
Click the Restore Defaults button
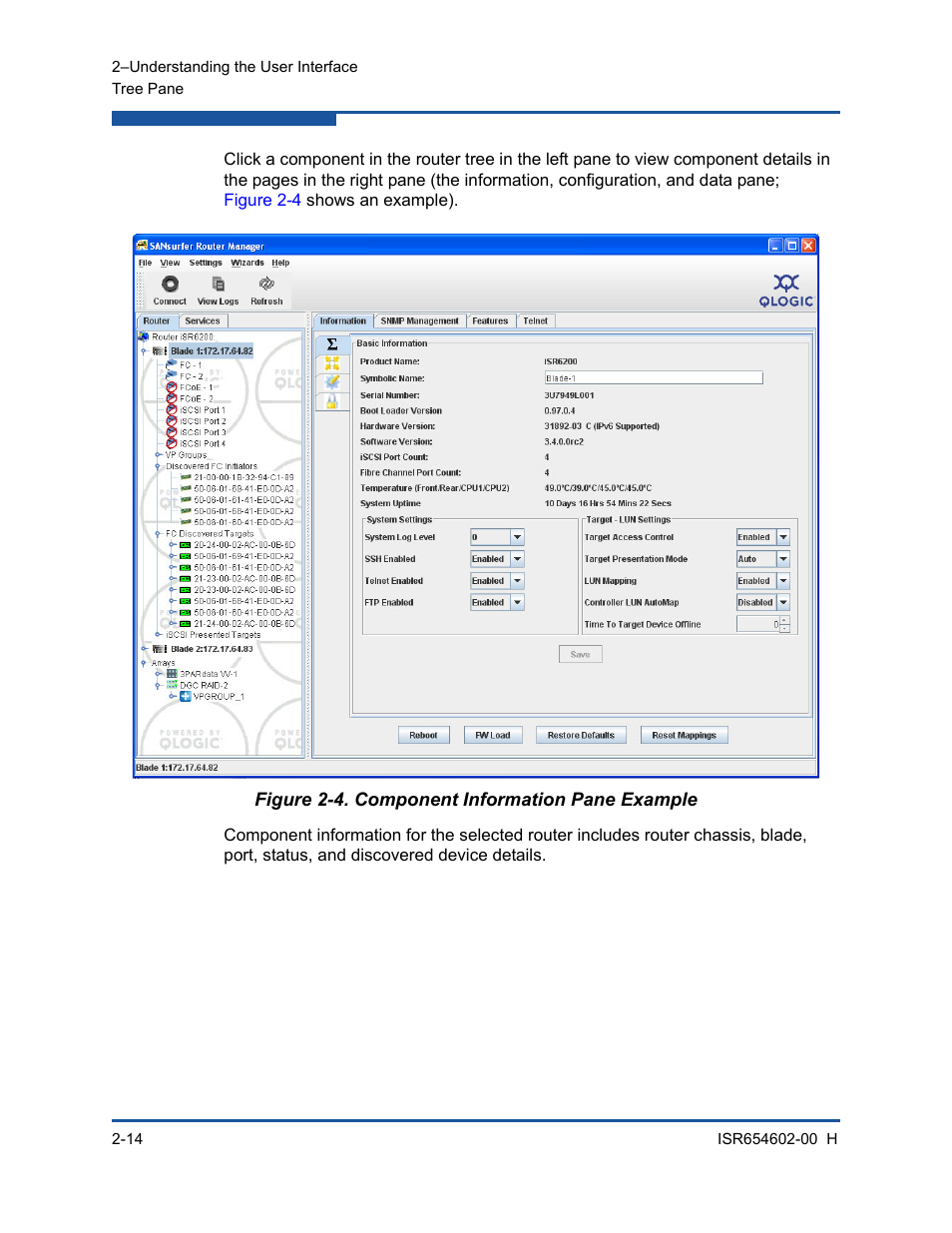pos(581,736)
